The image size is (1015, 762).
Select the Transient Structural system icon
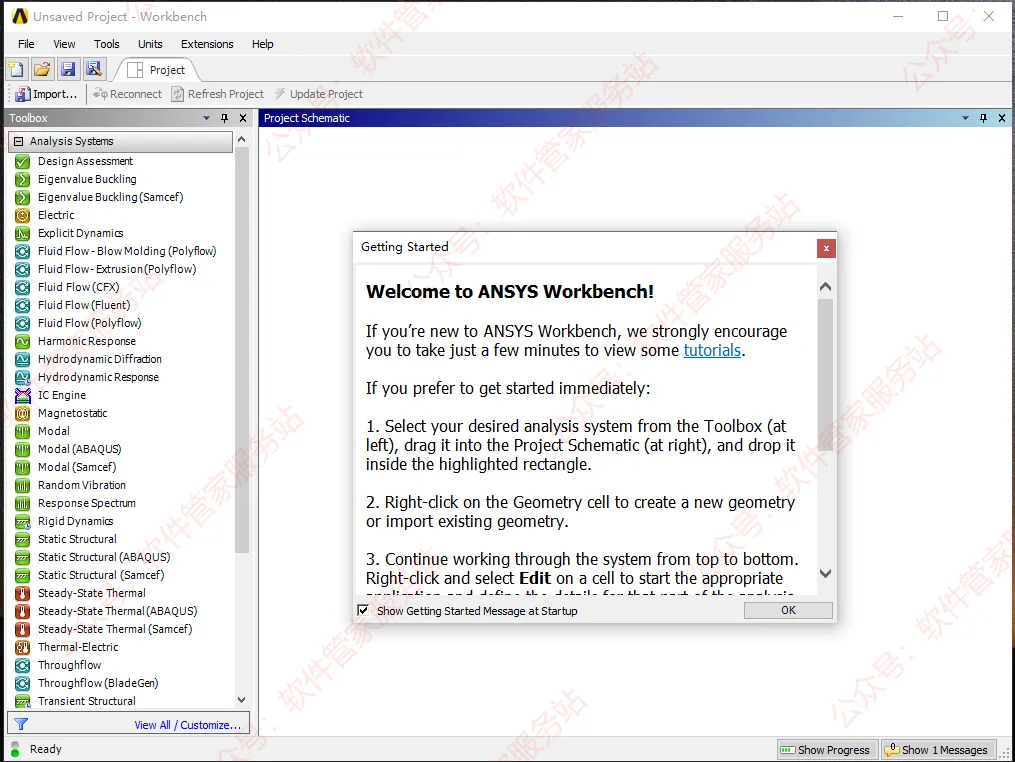(23, 701)
